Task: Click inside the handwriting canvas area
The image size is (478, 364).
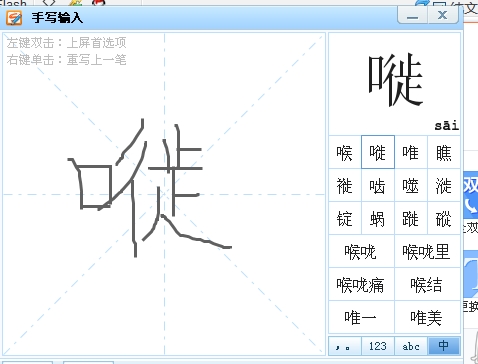Action: coord(164,194)
